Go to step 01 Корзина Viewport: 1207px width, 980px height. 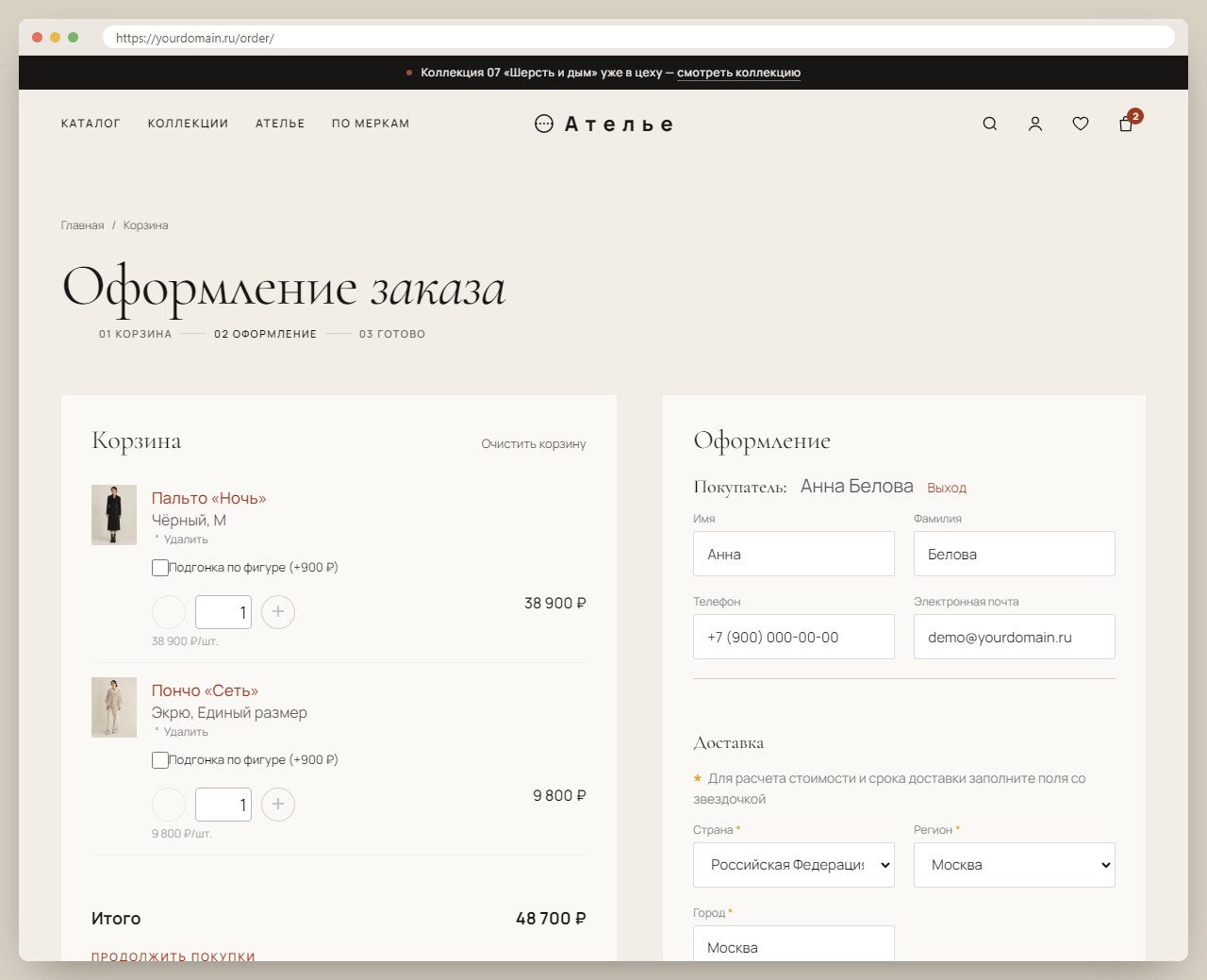pyautogui.click(x=135, y=334)
